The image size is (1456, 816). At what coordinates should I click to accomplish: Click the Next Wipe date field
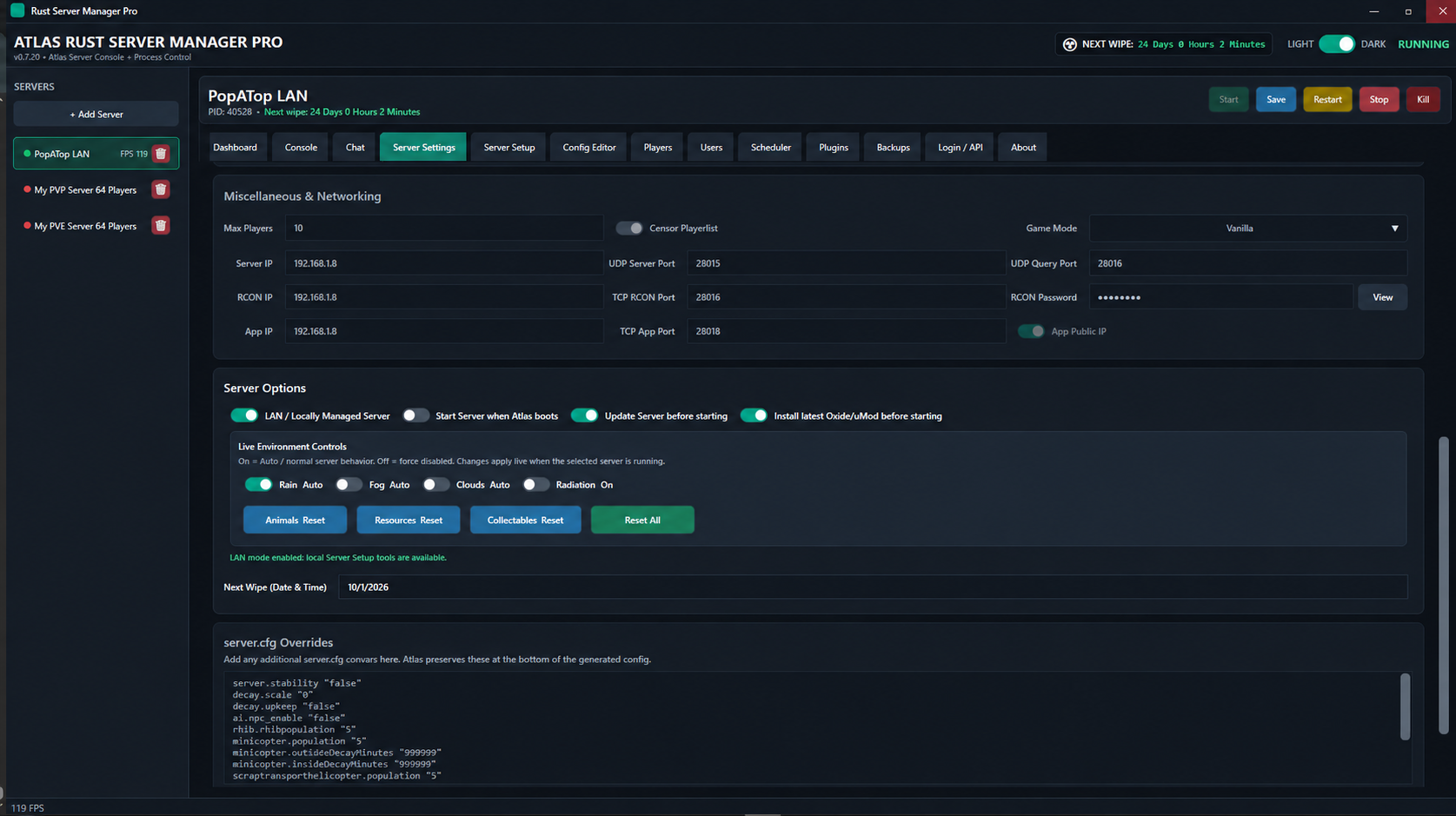pyautogui.click(x=873, y=587)
